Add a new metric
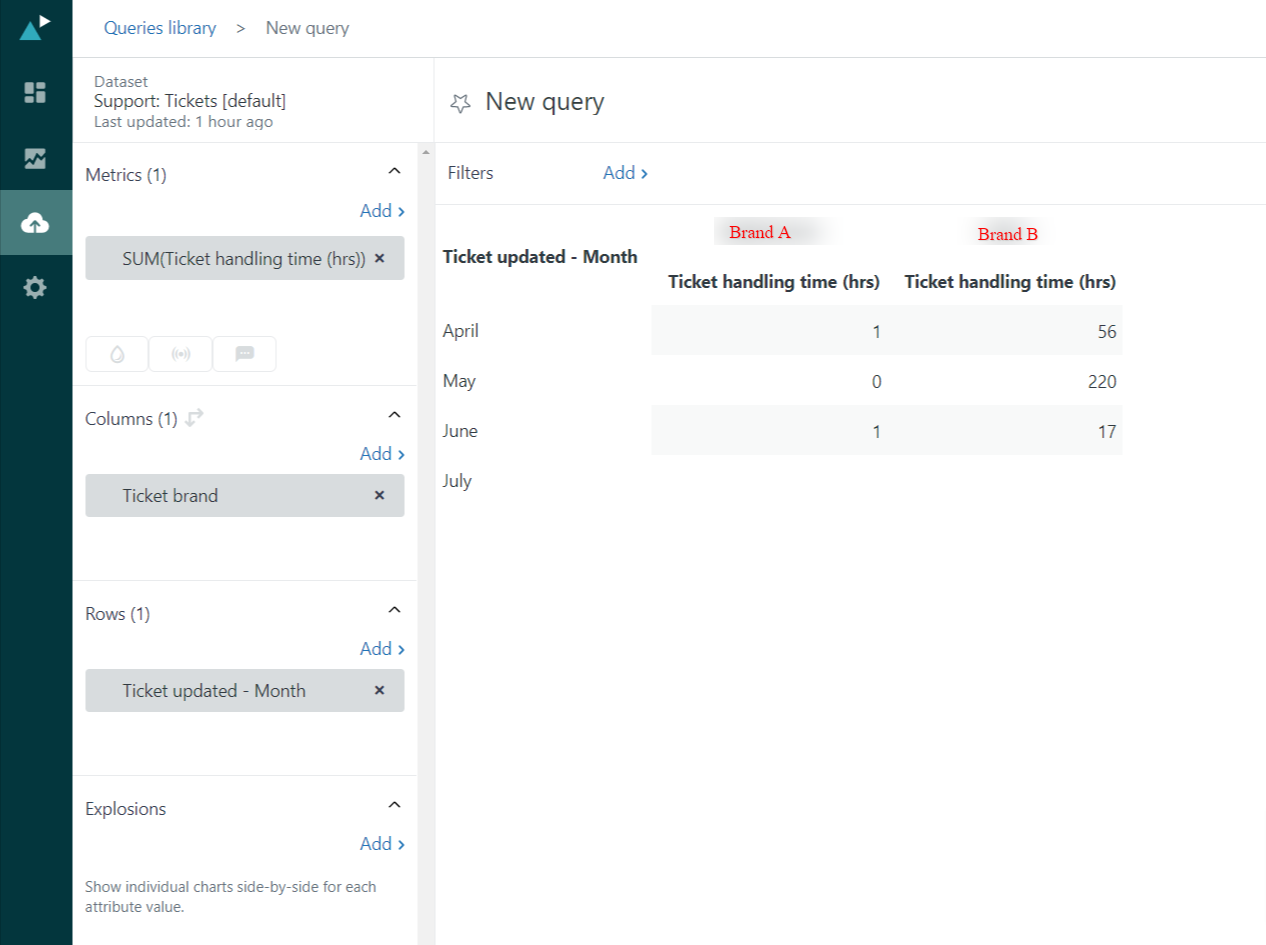The height and width of the screenshot is (945, 1266). (382, 210)
